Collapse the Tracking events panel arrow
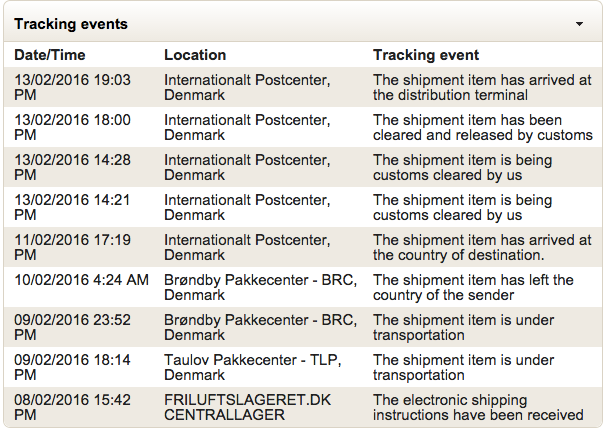Image resolution: width=606 pixels, height=430 pixels. coord(579,22)
